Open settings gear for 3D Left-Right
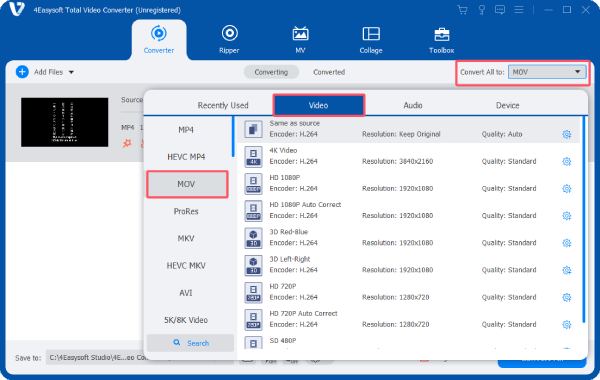The height and width of the screenshot is (380, 600). (x=567, y=270)
